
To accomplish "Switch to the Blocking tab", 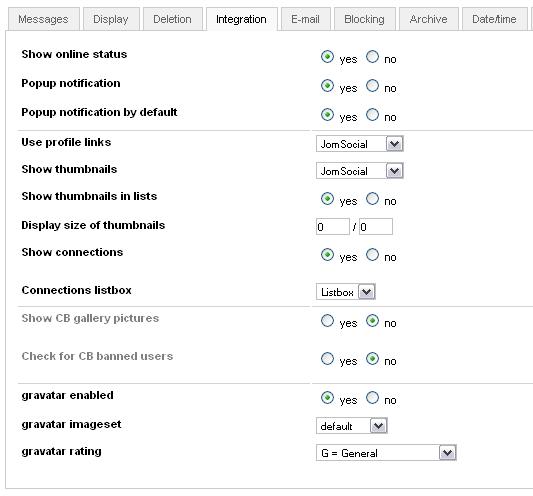I will 365,19.
